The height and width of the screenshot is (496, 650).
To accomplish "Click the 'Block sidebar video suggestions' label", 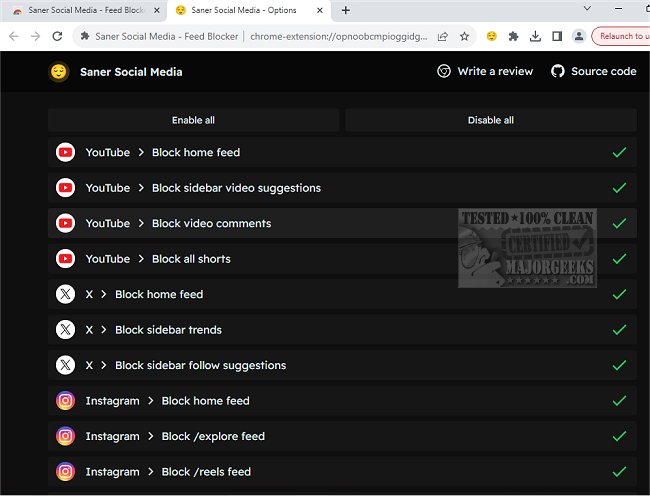I will click(x=236, y=188).
